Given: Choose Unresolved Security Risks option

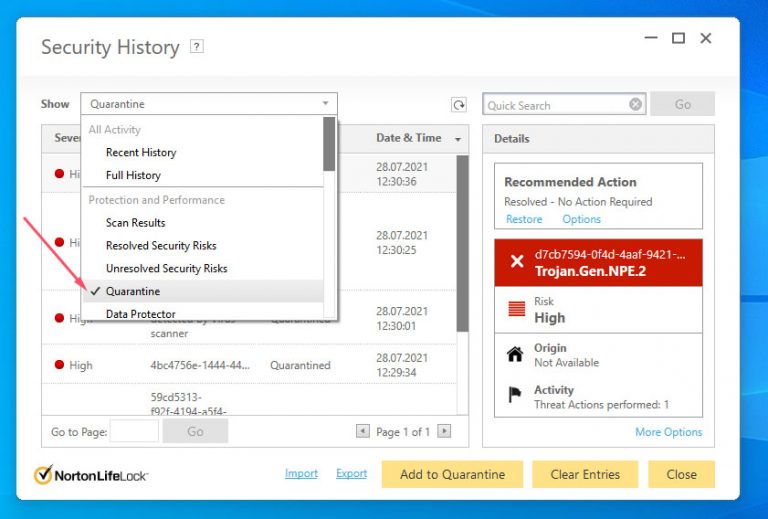Looking at the screenshot, I should click(167, 268).
